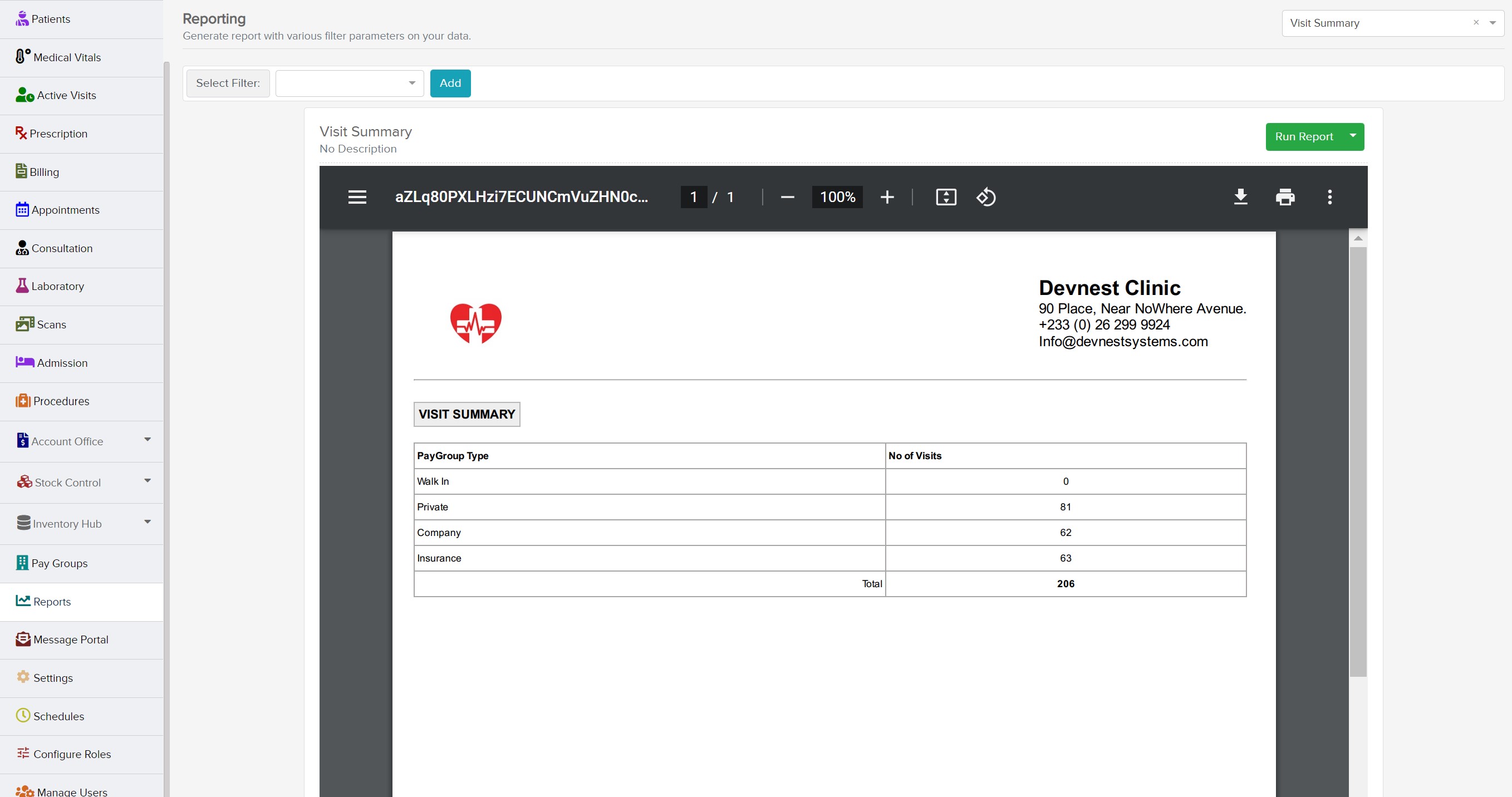The image size is (1512, 797).
Task: Rotate the PDF counterclockwise
Action: pyautogui.click(x=986, y=197)
